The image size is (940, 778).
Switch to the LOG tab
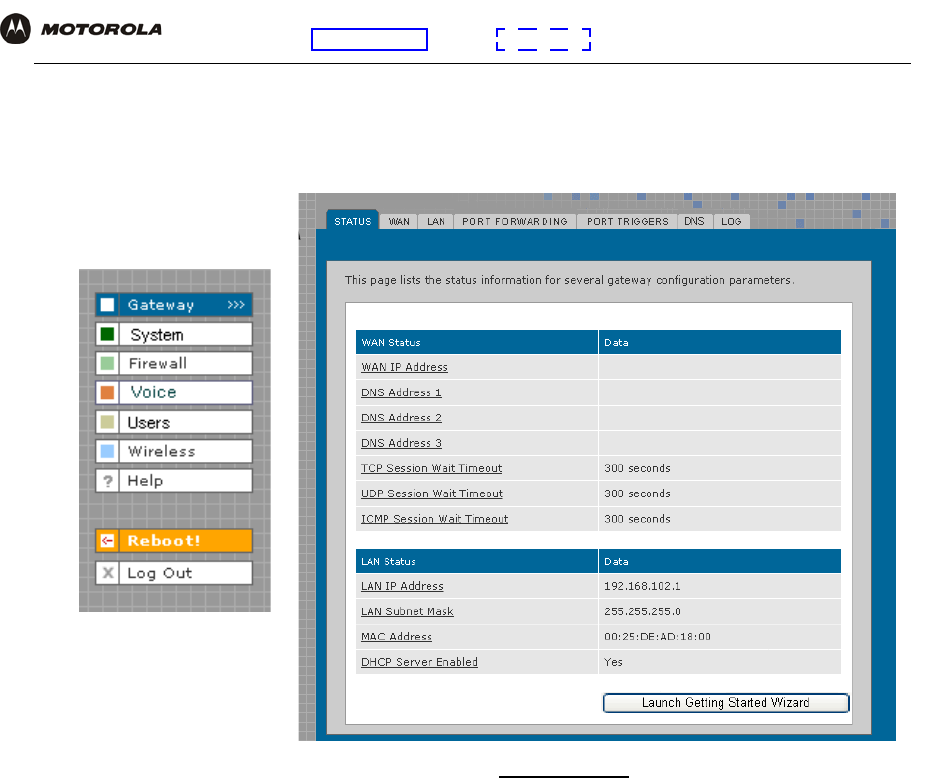click(x=731, y=221)
